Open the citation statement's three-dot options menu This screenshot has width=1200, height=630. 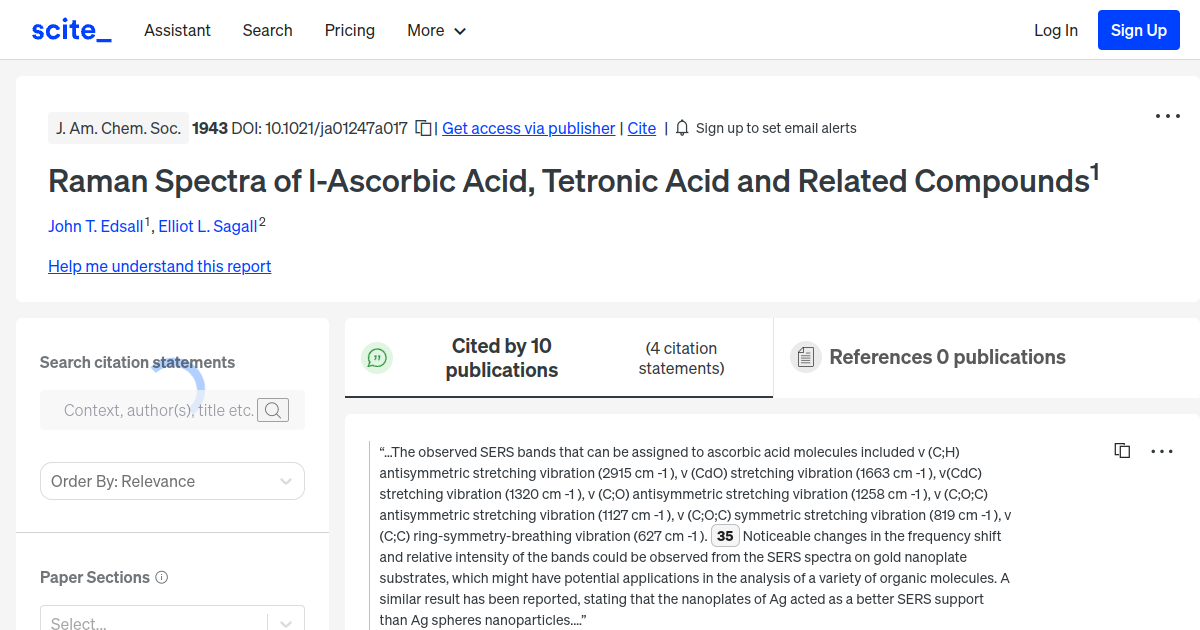tap(1162, 450)
